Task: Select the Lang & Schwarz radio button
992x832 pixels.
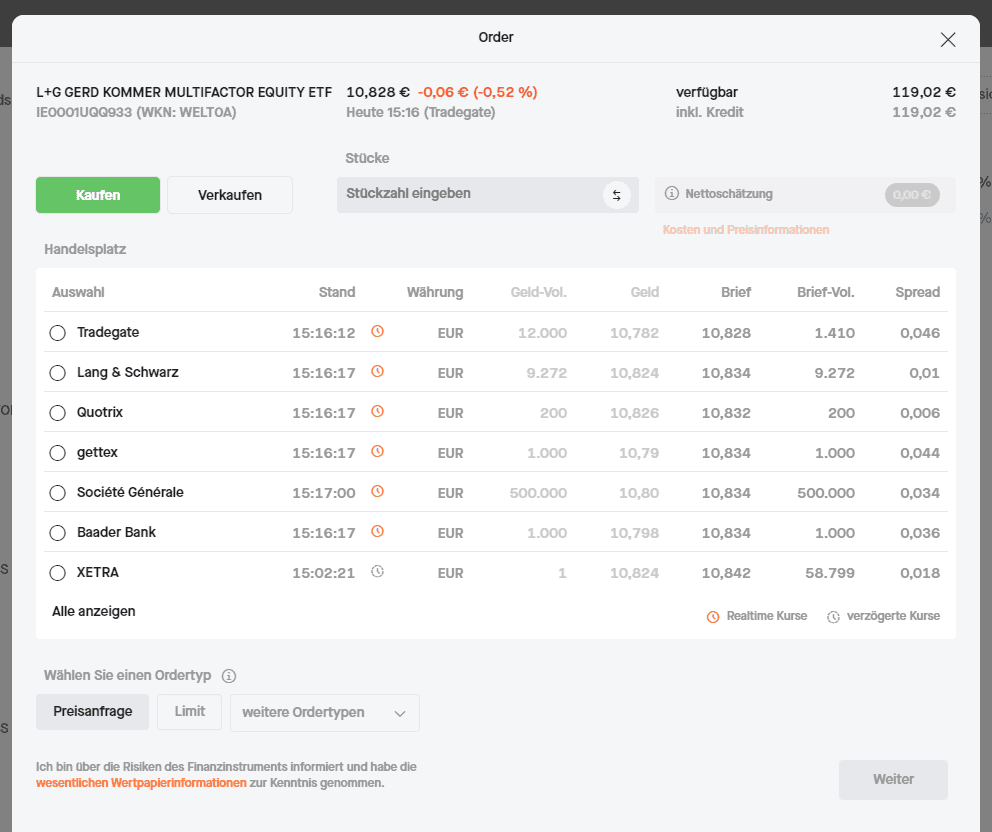Action: point(58,373)
